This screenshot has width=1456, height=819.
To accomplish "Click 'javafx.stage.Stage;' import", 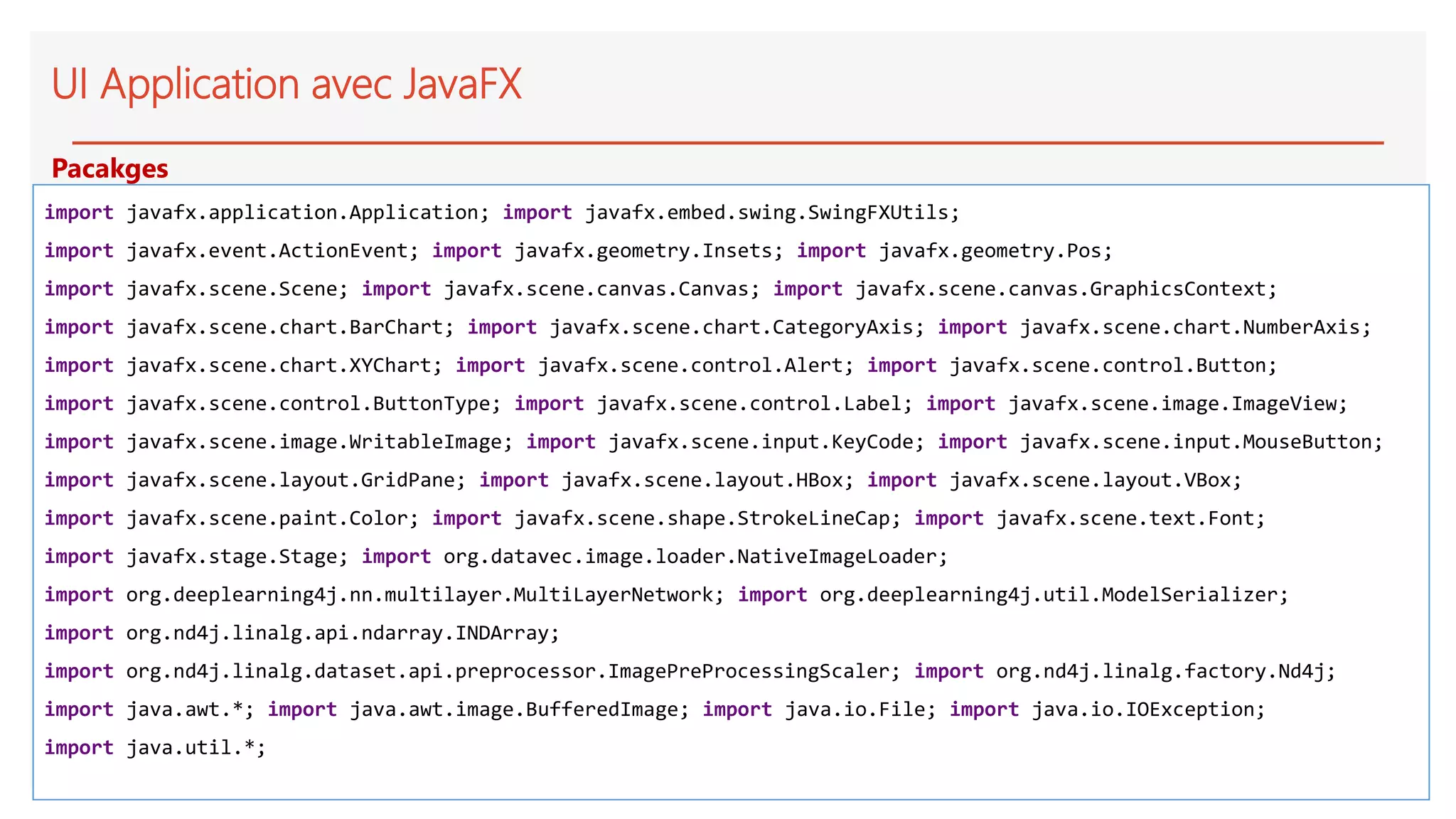I will pos(238,558).
